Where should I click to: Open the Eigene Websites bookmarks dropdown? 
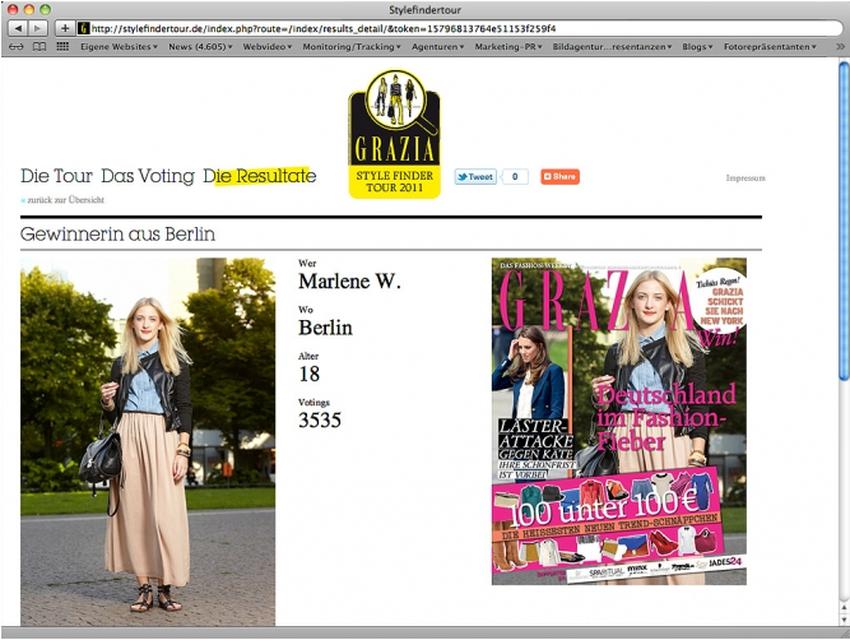(119, 47)
